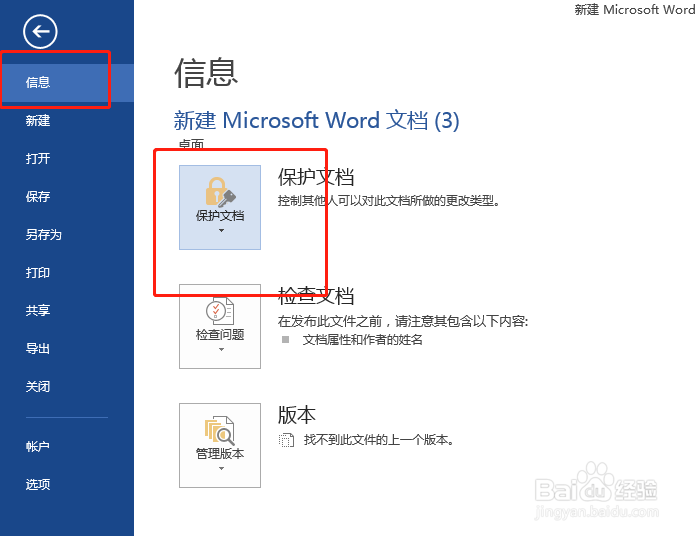The image size is (697, 536).
Task: Click the back arrow circle icon
Action: click(40, 32)
